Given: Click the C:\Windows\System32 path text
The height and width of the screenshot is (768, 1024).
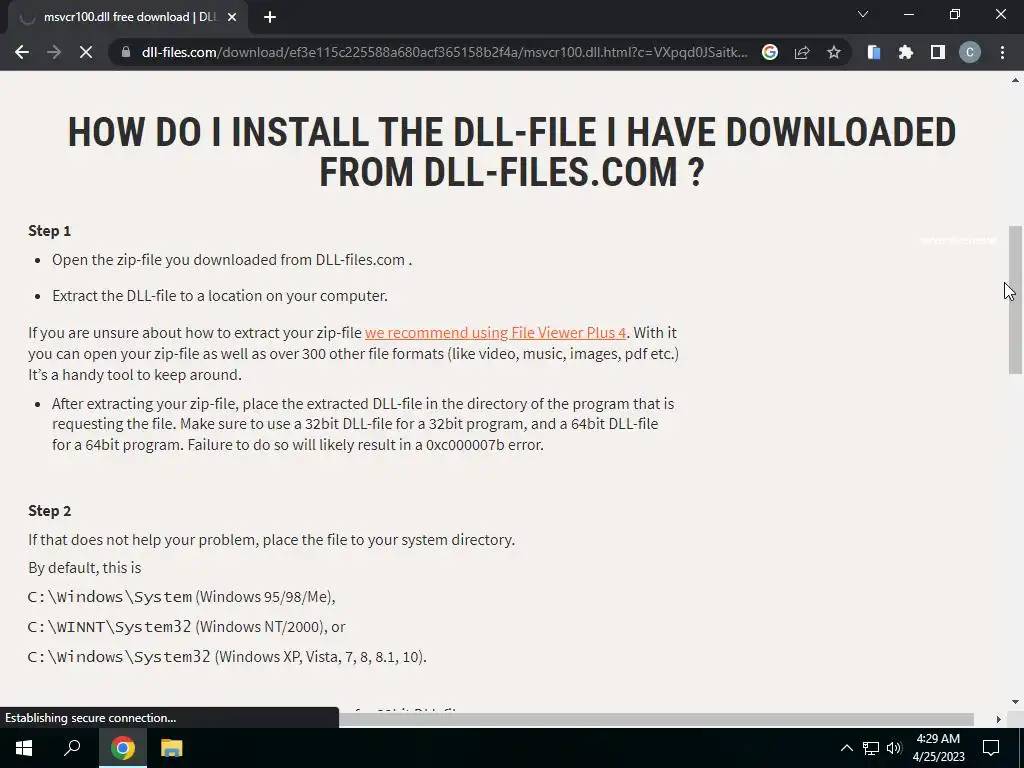Looking at the screenshot, I should 119,656.
